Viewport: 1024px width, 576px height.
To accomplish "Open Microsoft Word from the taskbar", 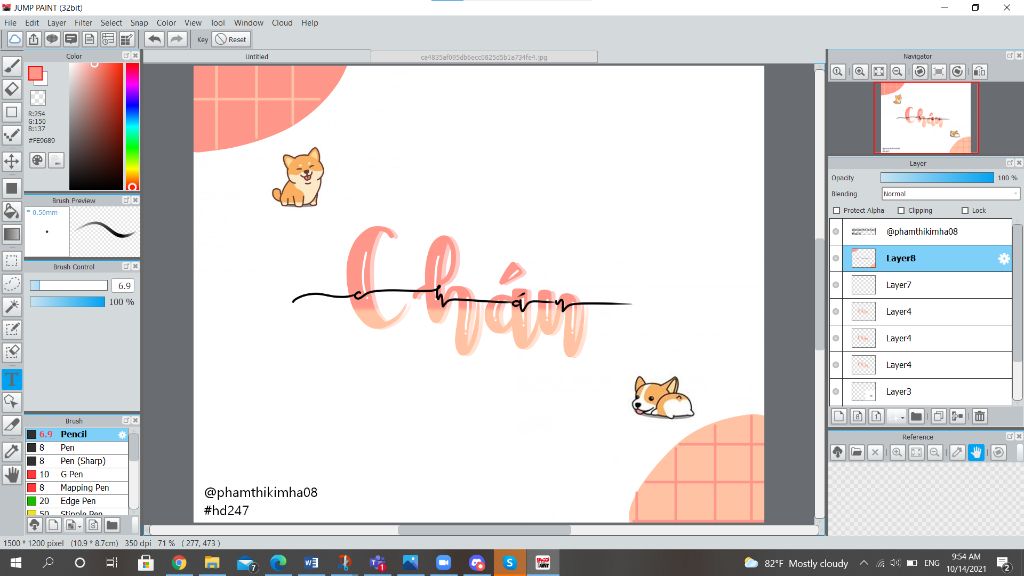I will [x=311, y=563].
